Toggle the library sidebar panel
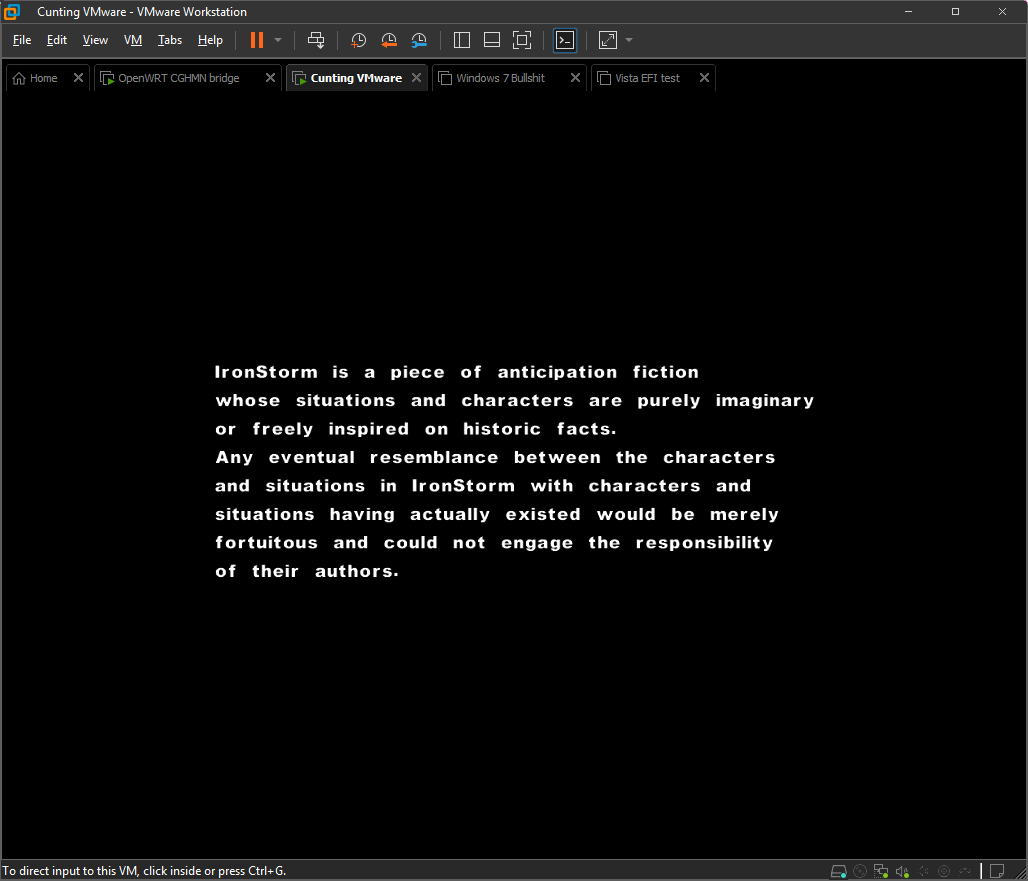Image resolution: width=1028 pixels, height=881 pixels. tap(462, 40)
